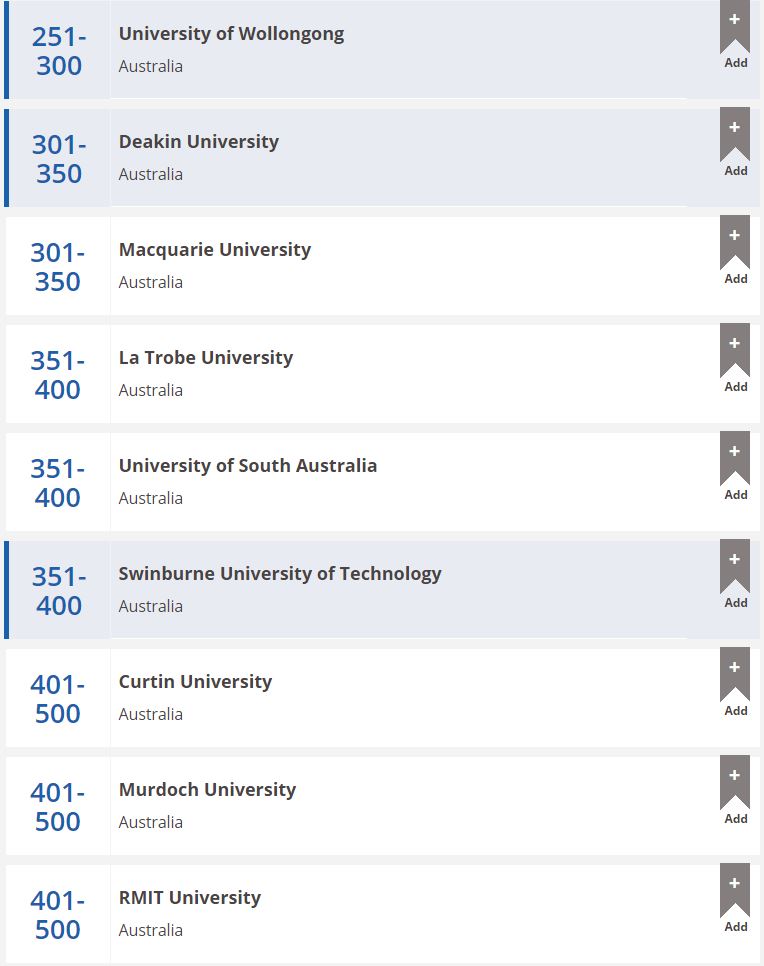This screenshot has width=764, height=966.
Task: Open Murdoch University profile
Action: point(207,789)
